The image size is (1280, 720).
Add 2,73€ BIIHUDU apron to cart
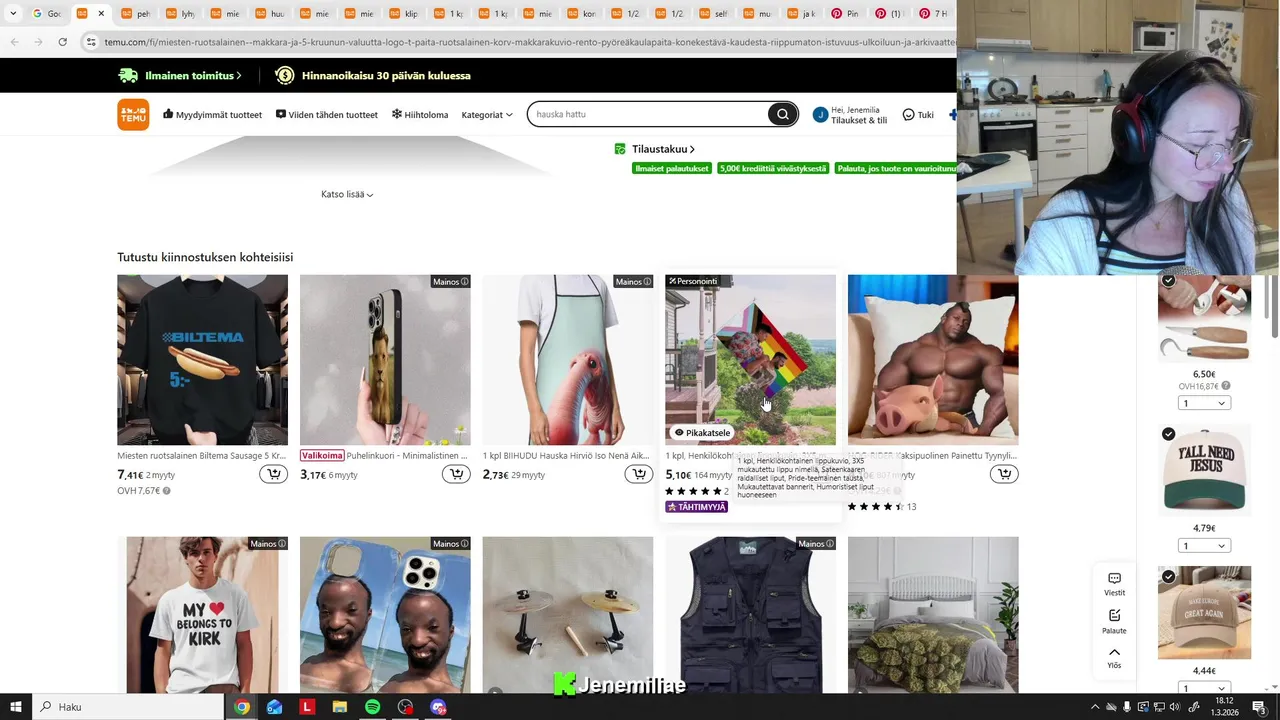coord(638,474)
